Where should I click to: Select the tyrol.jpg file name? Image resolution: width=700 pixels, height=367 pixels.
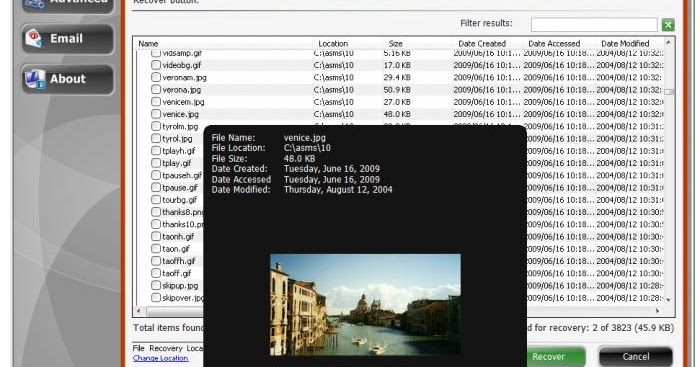point(177,139)
